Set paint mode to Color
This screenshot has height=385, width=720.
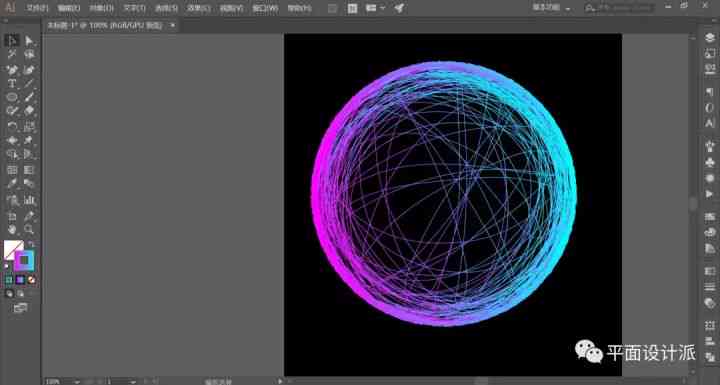point(9,280)
